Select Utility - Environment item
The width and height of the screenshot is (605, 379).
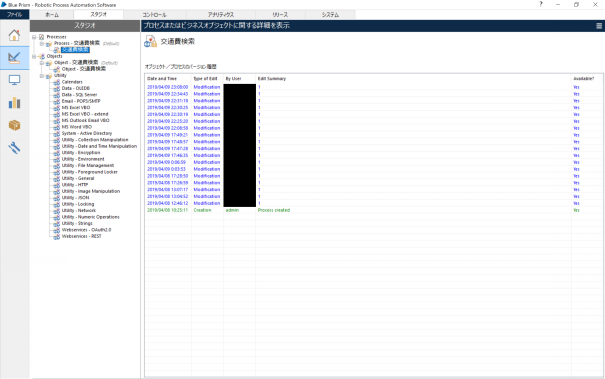83,159
